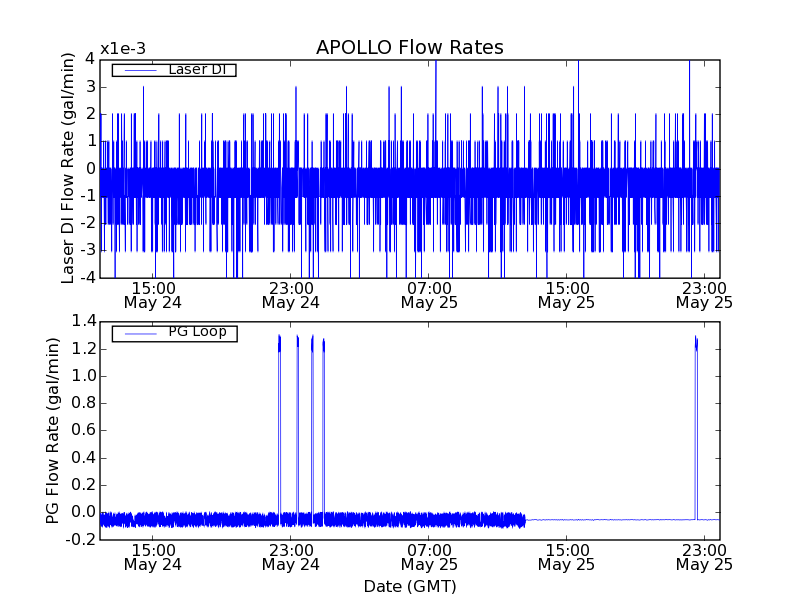Viewport: 800px width, 600px height.
Task: Click the x1e-3 axis multiplier label
Action: tap(122, 49)
